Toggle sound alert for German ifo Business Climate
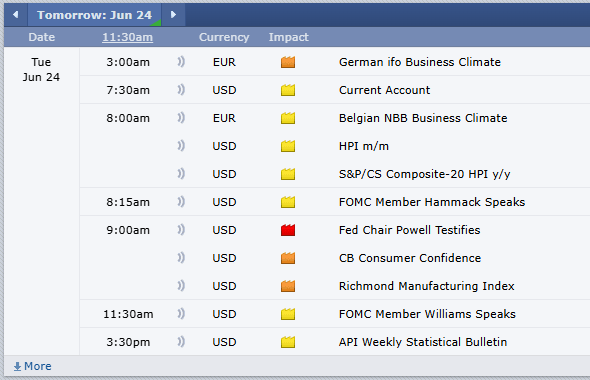Viewport: 590px width, 380px height. pyautogui.click(x=181, y=62)
